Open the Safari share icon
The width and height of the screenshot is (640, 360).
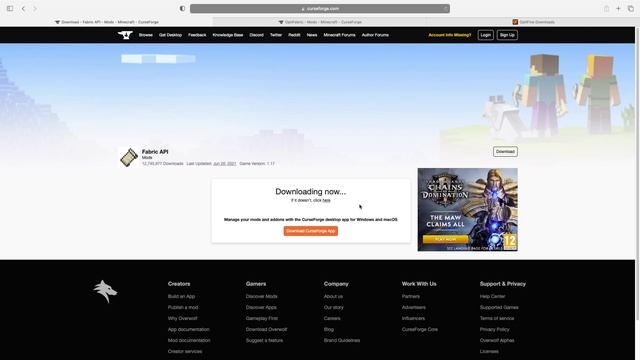pos(607,9)
